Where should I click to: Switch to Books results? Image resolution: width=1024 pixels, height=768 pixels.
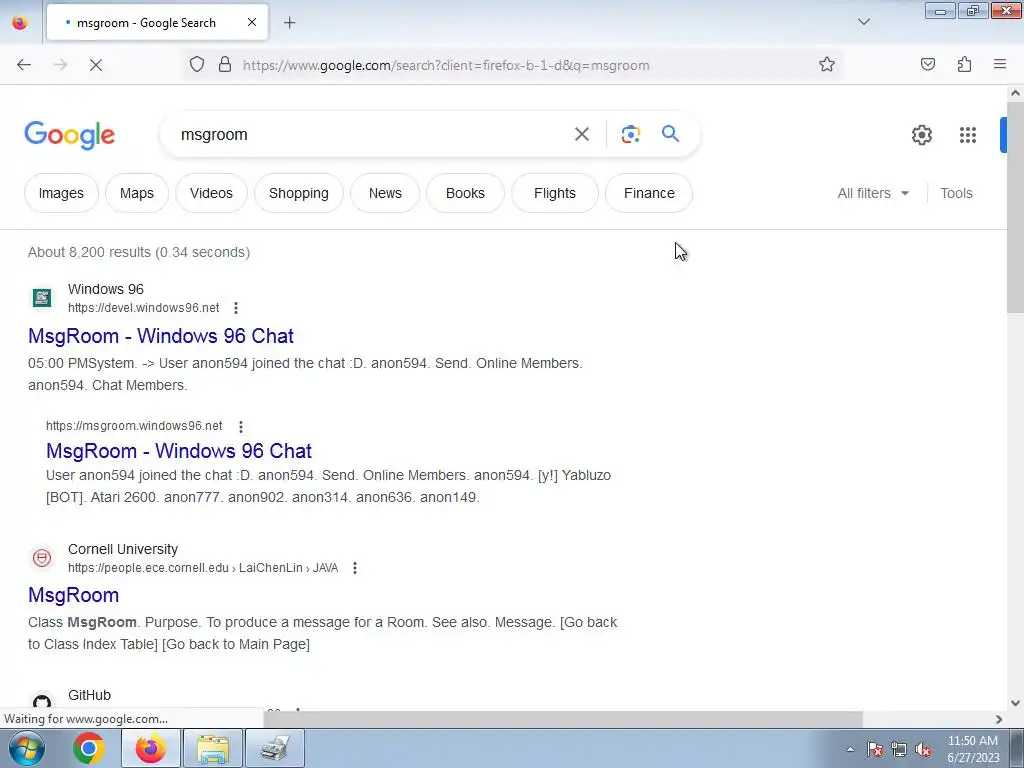pyautogui.click(x=465, y=193)
